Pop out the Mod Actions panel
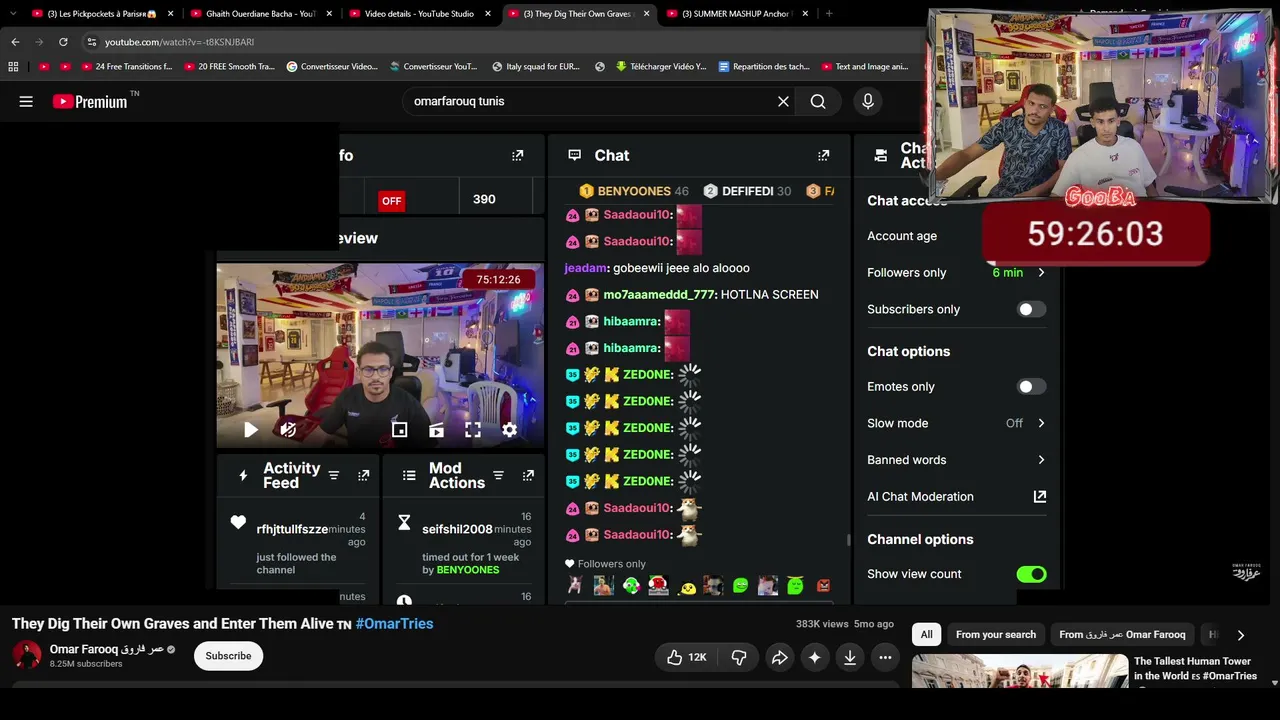The height and width of the screenshot is (720, 1280). tap(528, 476)
